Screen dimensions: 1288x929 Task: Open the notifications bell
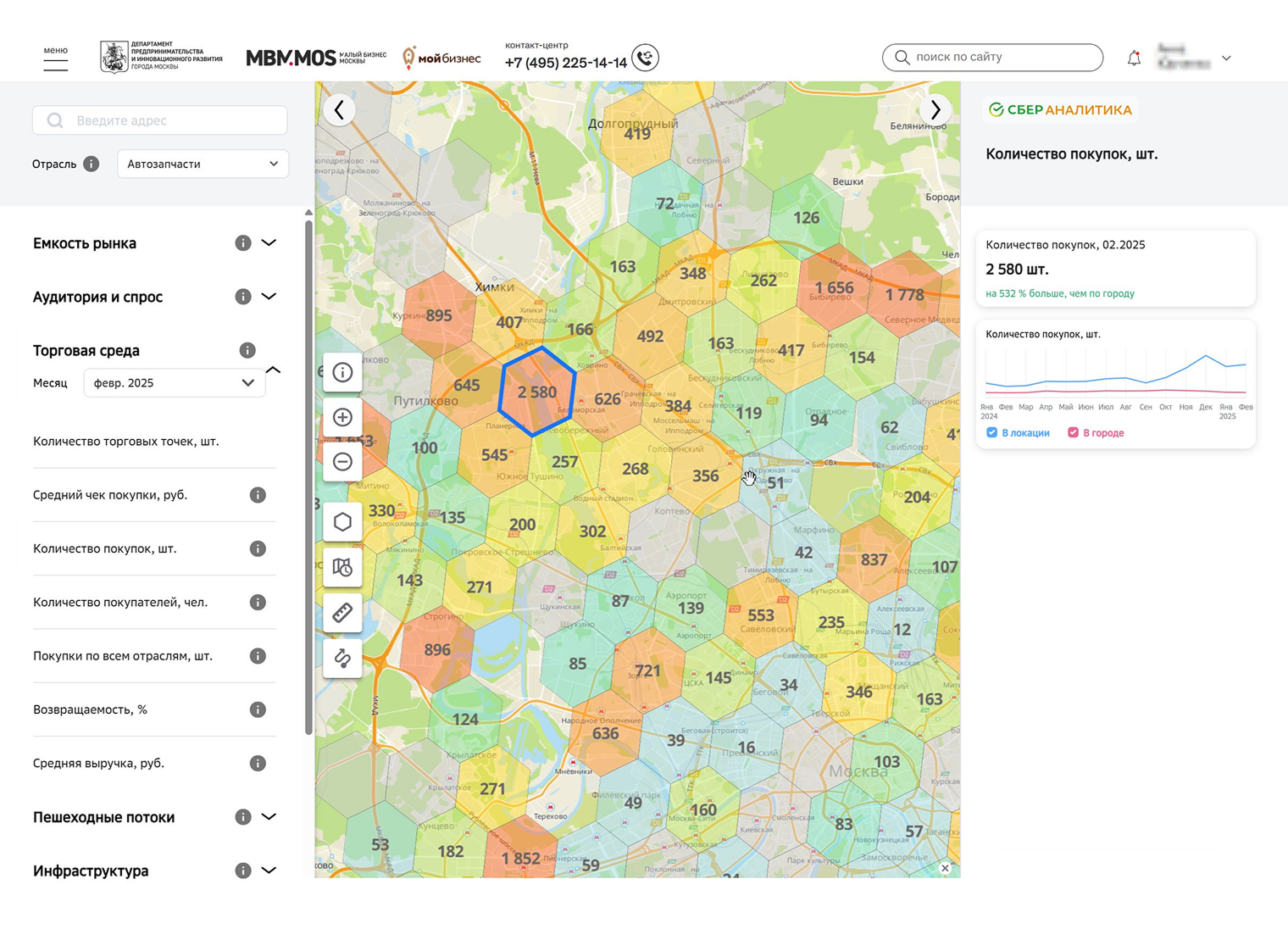click(x=1134, y=58)
